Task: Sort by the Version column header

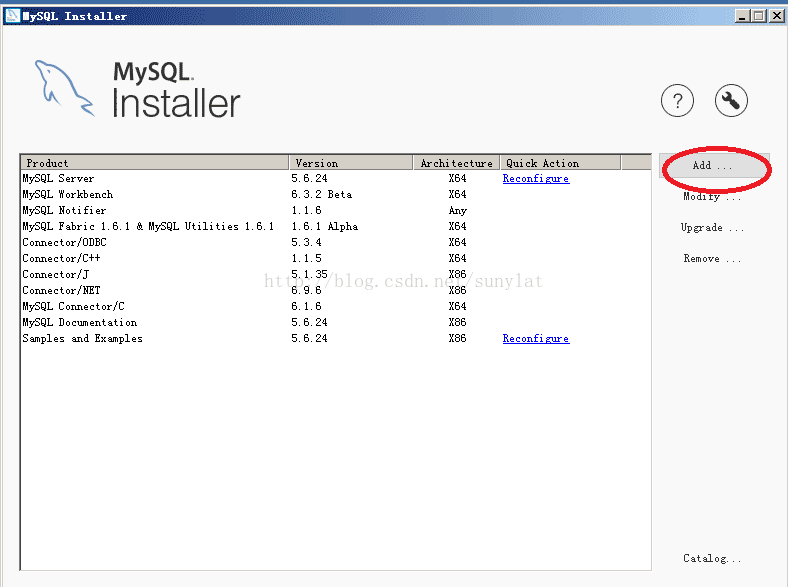Action: pos(351,163)
